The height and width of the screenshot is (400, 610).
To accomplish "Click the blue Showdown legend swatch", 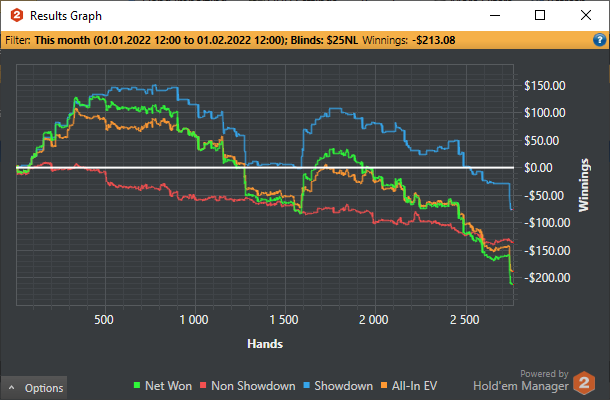I will click(x=306, y=386).
